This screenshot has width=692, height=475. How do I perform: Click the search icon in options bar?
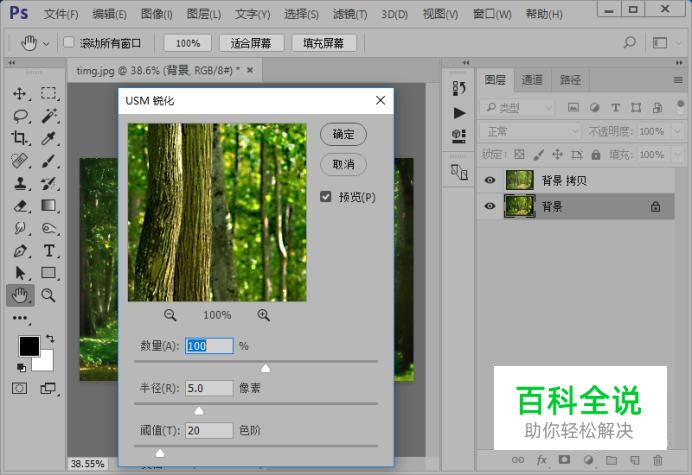click(x=630, y=42)
